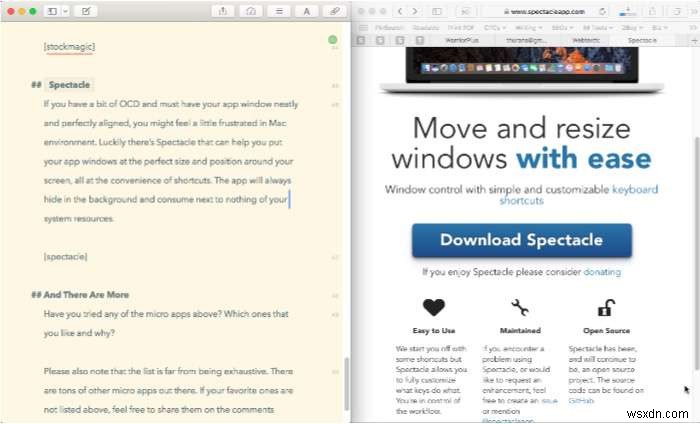Click the www.spectacleapp.com address field
This screenshot has height=424, width=700.
[544, 12]
